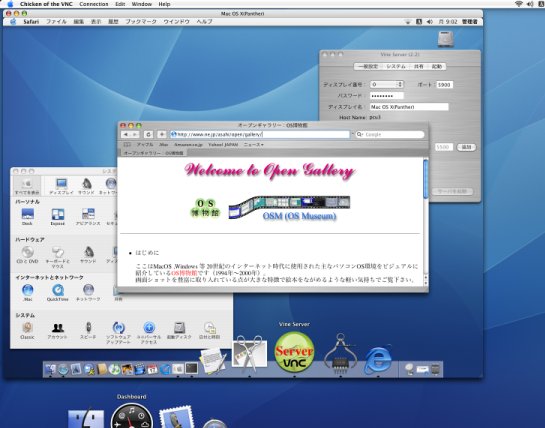Click the password field in Vine Server
The image size is (545, 428).
coord(387,96)
